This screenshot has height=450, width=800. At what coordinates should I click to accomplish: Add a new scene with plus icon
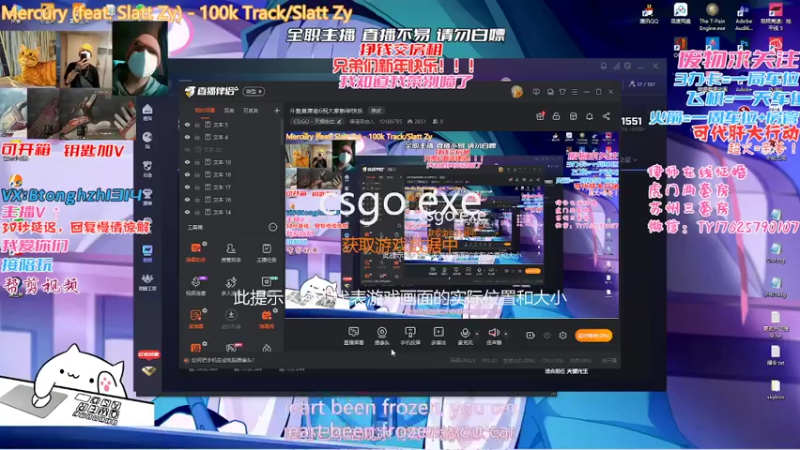(277, 110)
